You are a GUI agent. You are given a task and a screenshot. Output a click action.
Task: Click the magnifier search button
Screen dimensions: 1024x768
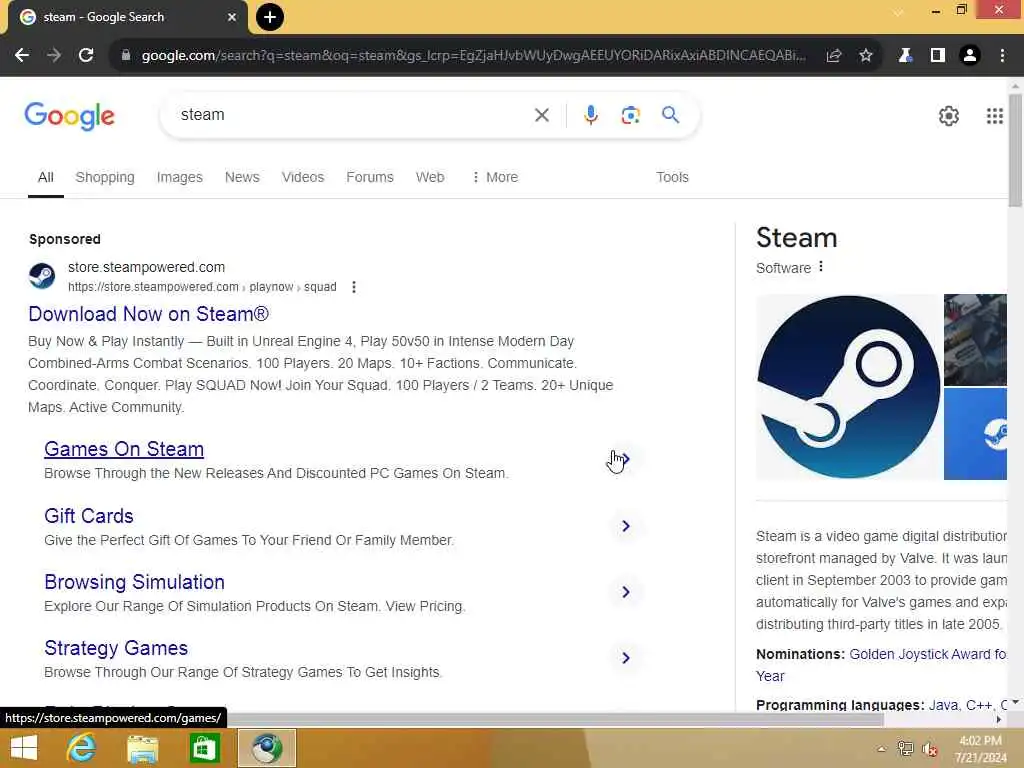point(671,115)
